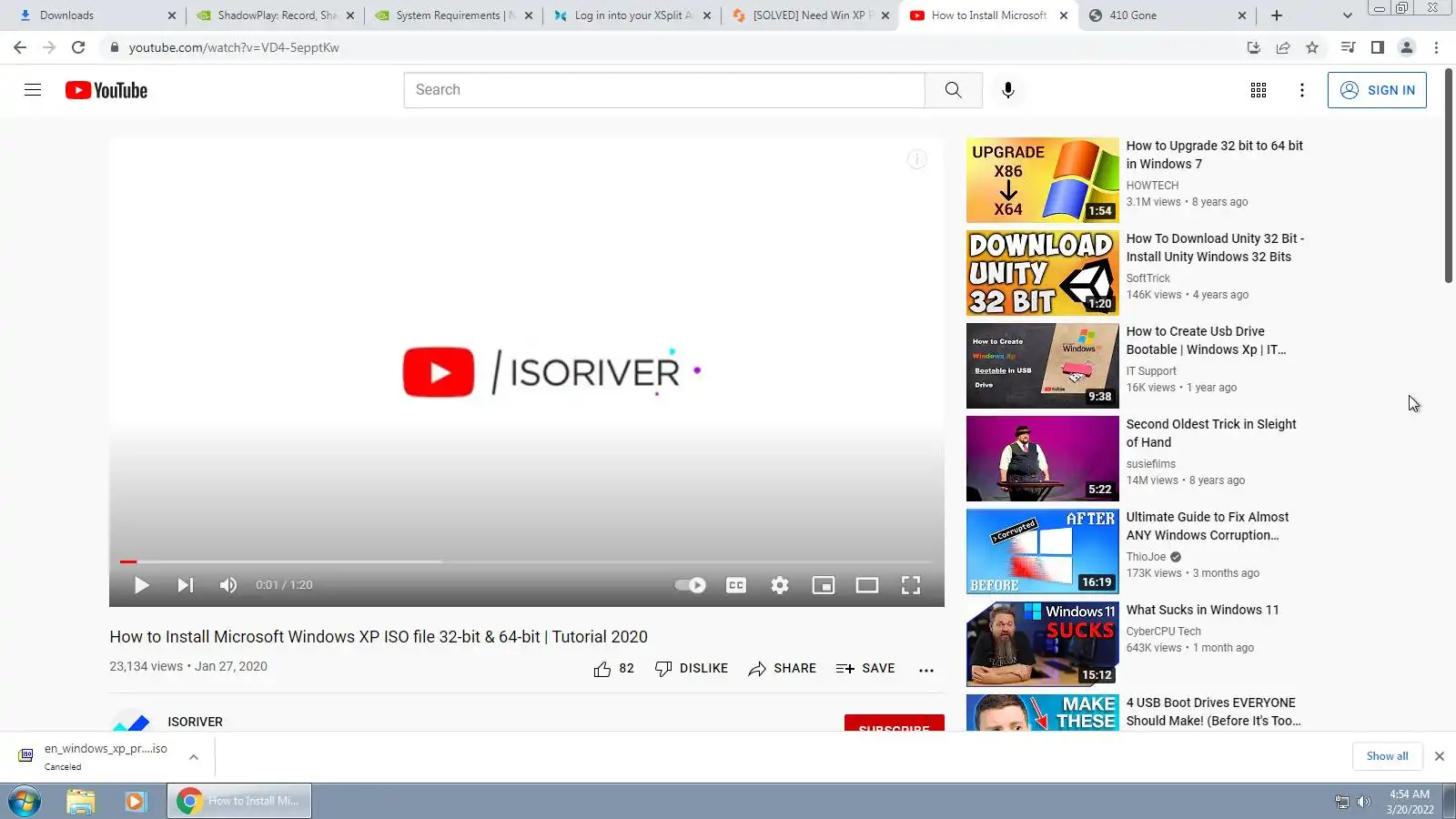This screenshot has width=1456, height=819.
Task: Open 'What Sucks in Windows 11' thumbnail
Action: pyautogui.click(x=1043, y=644)
